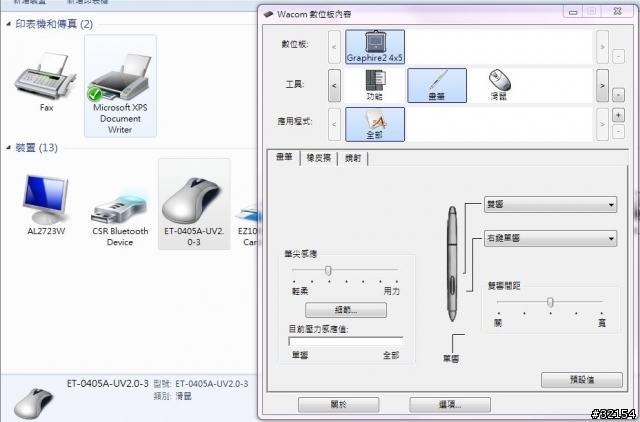Select the 全部 application icon
This screenshot has width=640, height=422.
point(375,124)
